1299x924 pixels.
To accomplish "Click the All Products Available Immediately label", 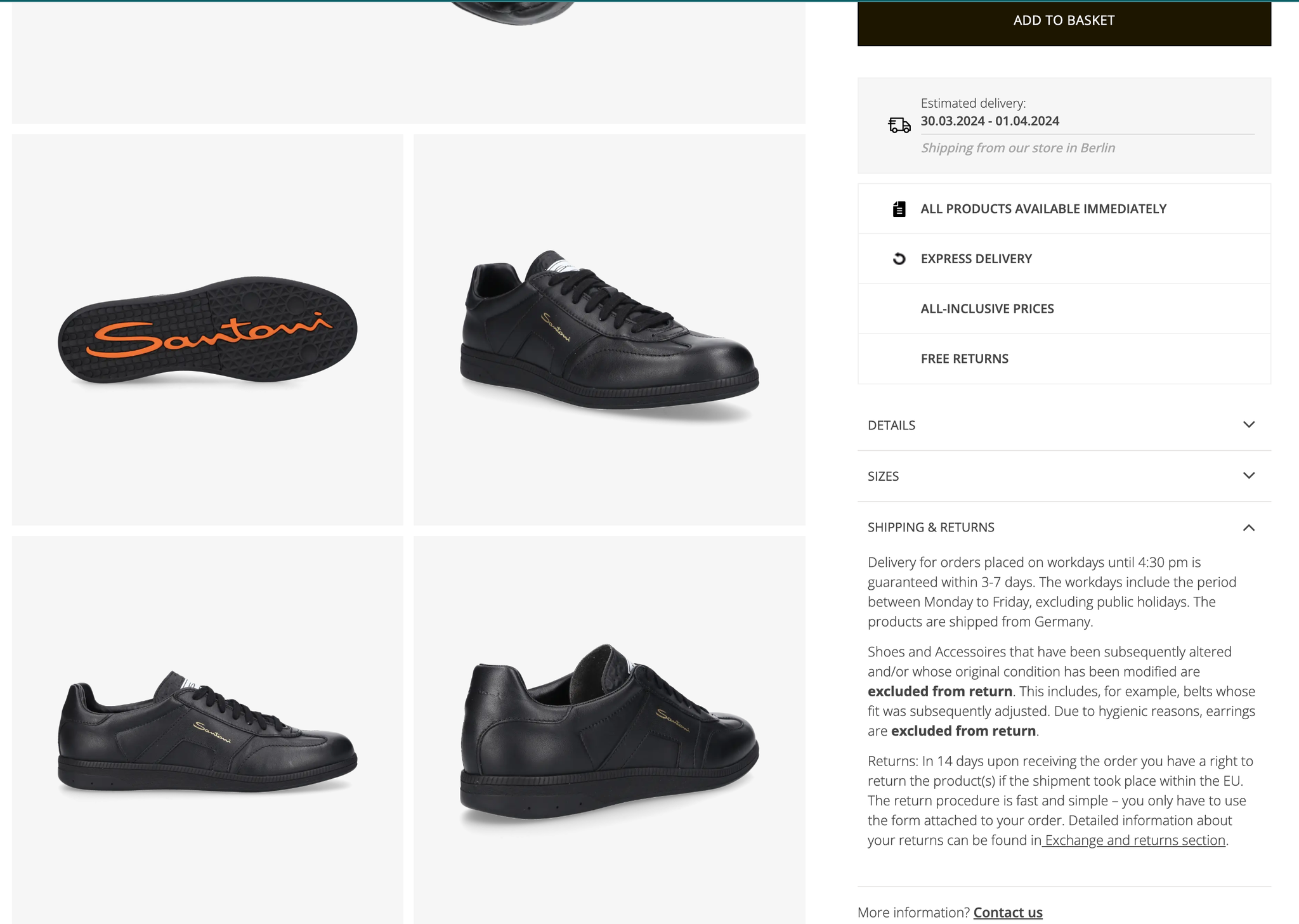I will pyautogui.click(x=1043, y=209).
